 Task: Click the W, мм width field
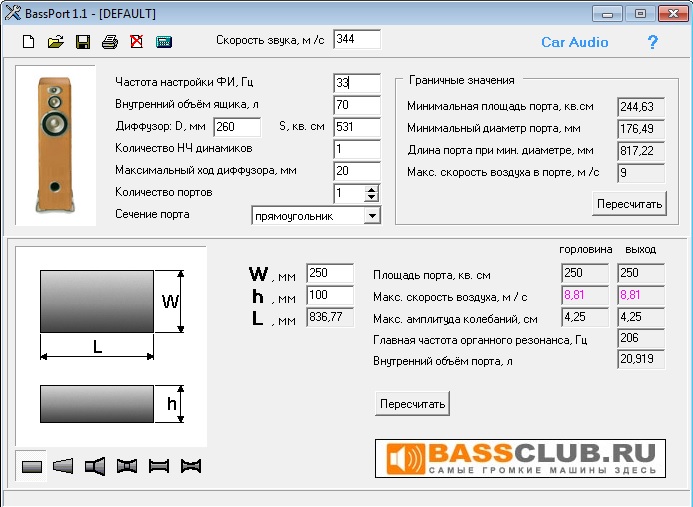point(330,273)
